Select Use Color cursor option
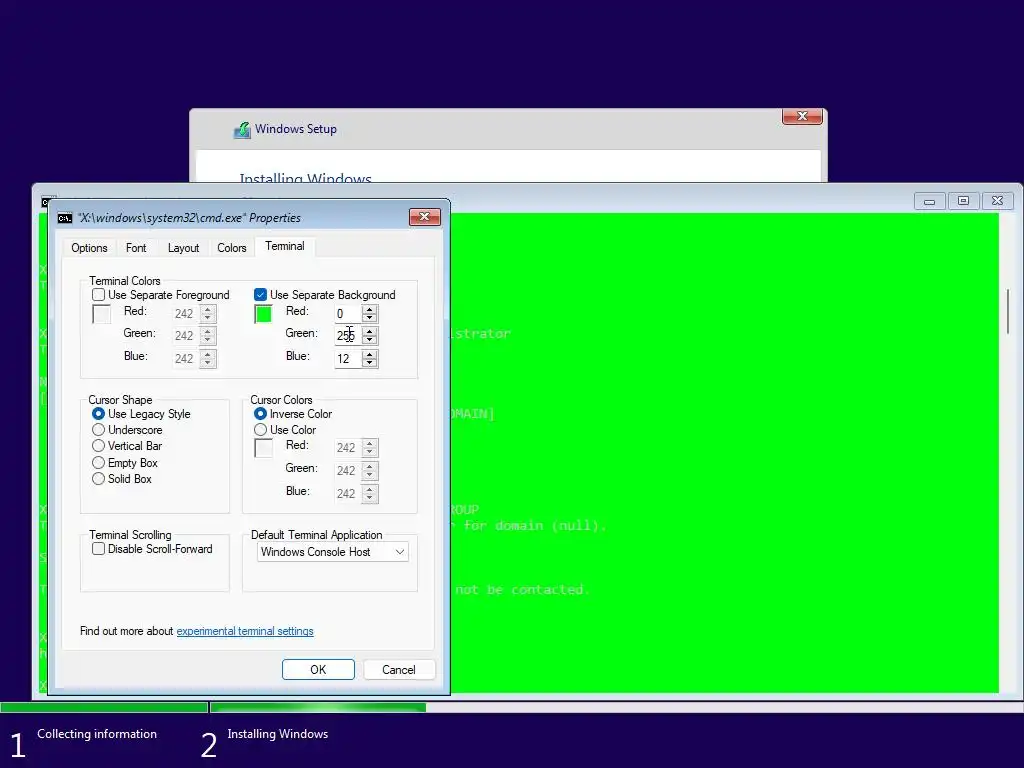1024x768 pixels. [x=261, y=430]
